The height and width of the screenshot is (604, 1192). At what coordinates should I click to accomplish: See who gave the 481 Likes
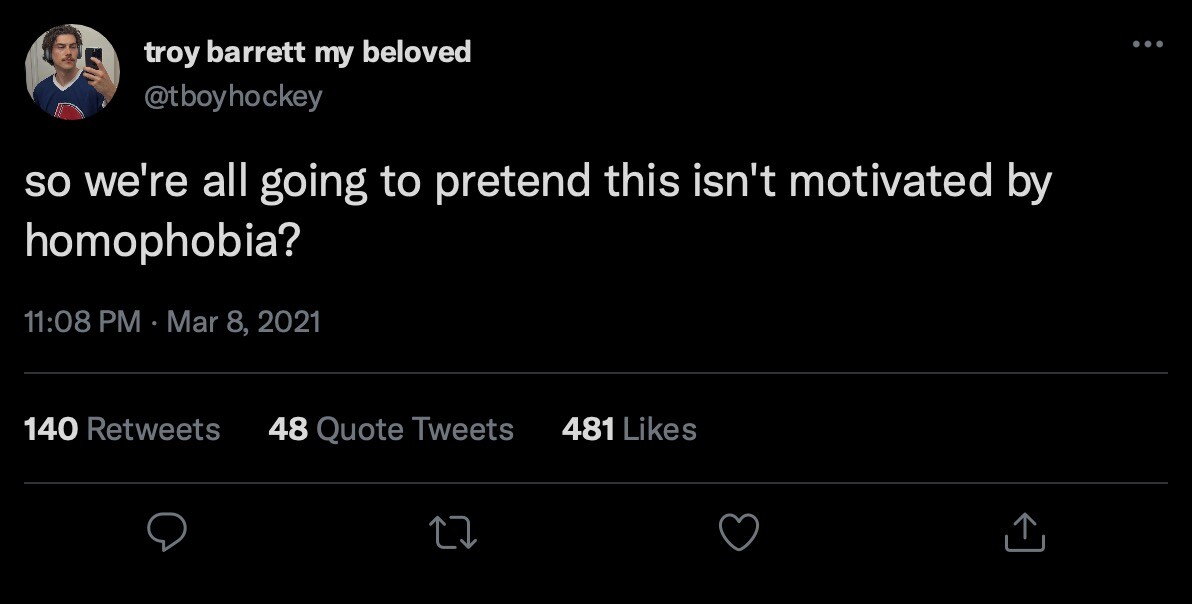click(629, 429)
